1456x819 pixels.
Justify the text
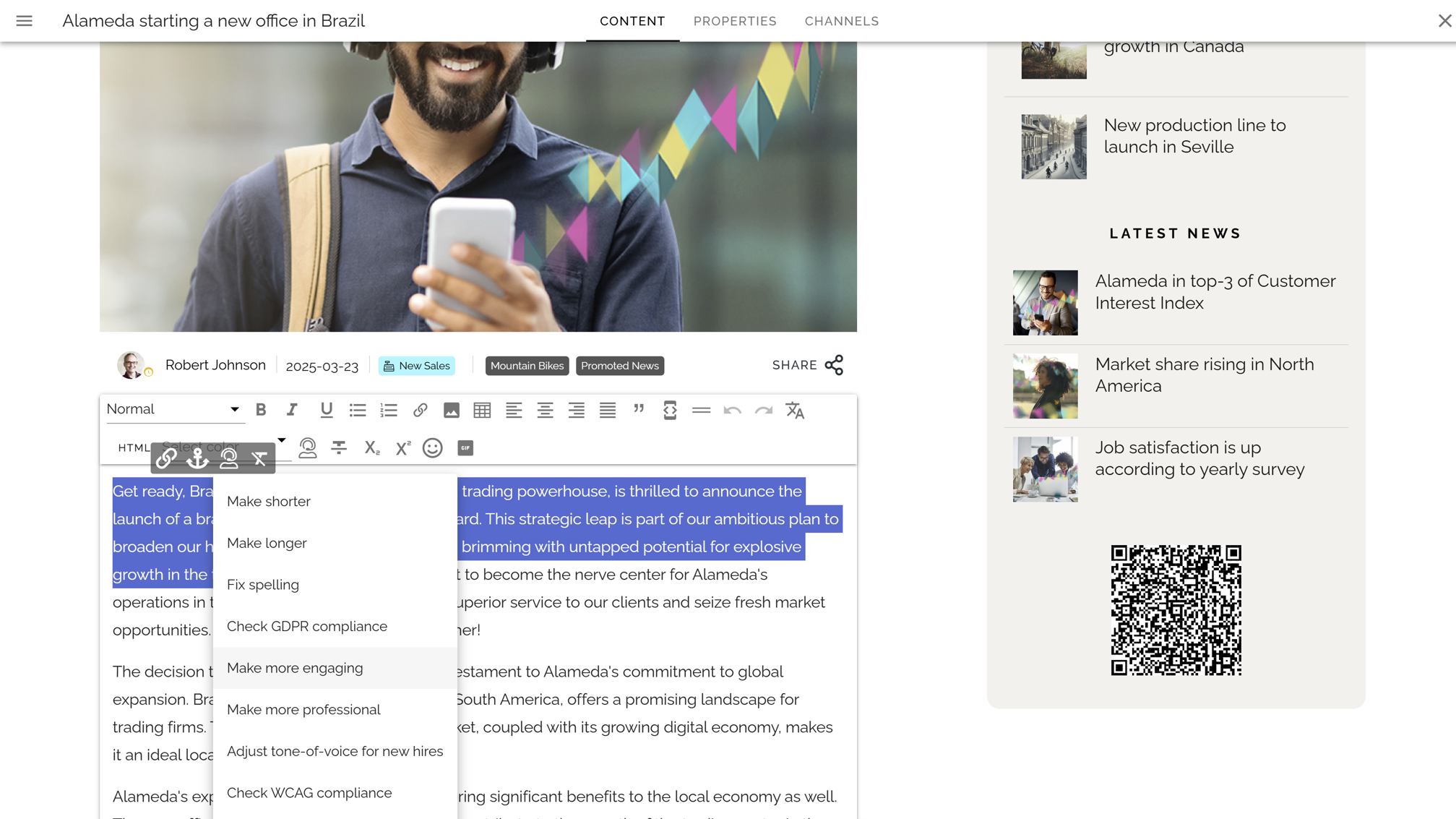pos(608,410)
